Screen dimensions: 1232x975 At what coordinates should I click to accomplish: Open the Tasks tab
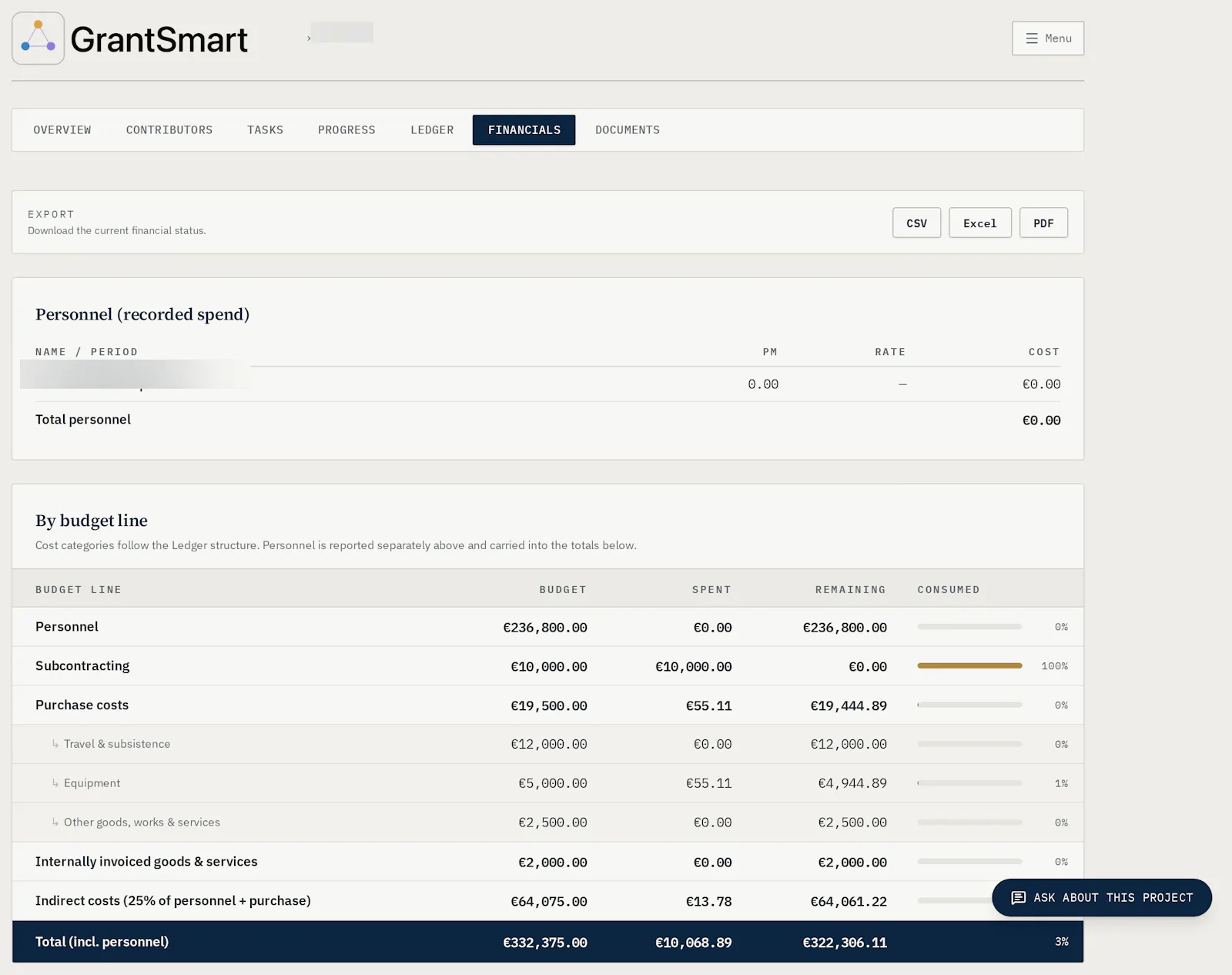[x=265, y=130]
